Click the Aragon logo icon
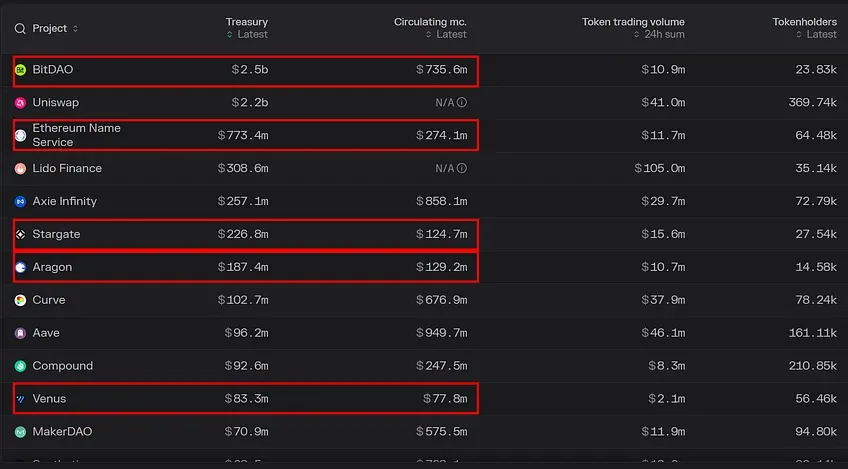Image resolution: width=848 pixels, height=469 pixels. coord(20,268)
